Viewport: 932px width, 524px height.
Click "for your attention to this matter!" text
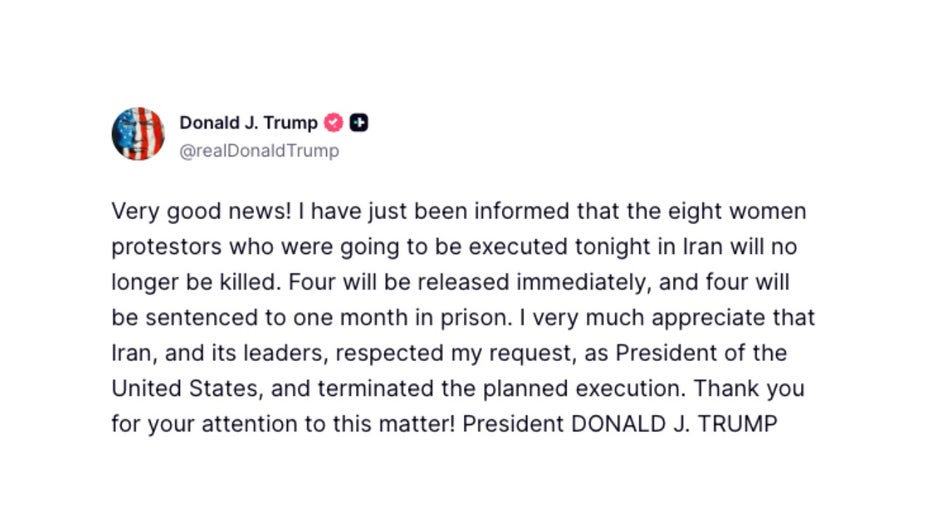pyautogui.click(x=283, y=423)
